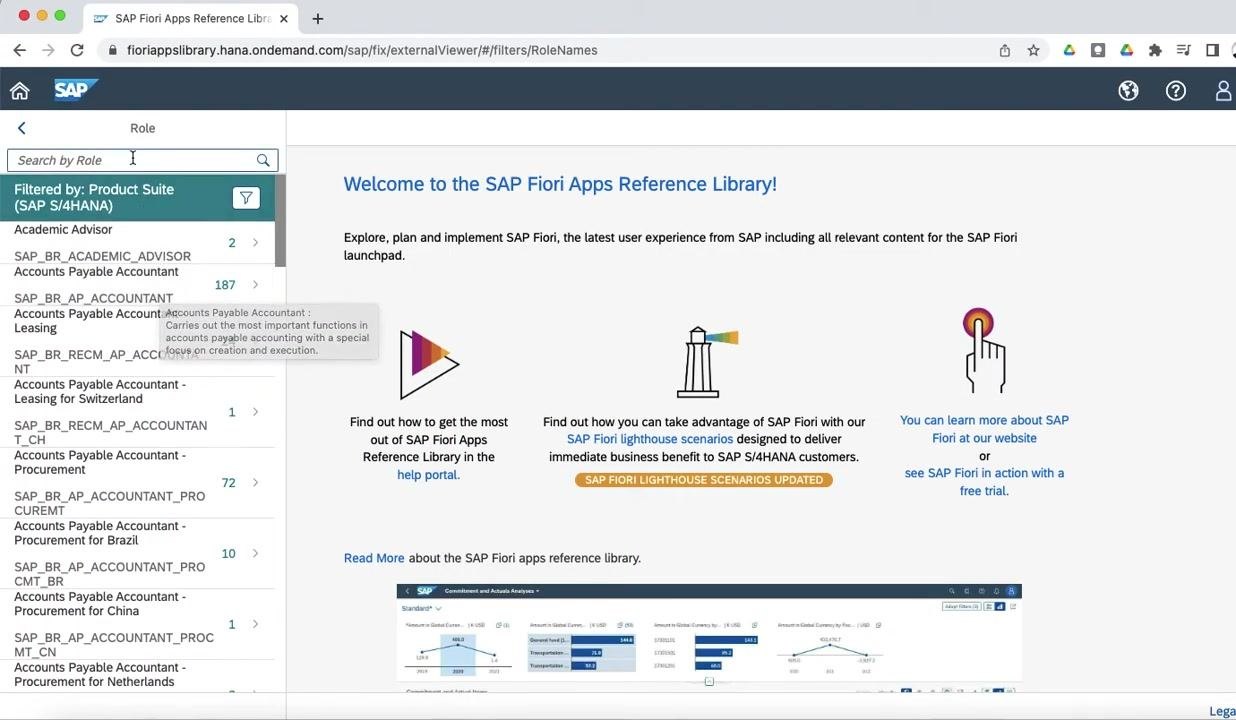
Task: Navigate back from the Role list
Action: click(22, 128)
